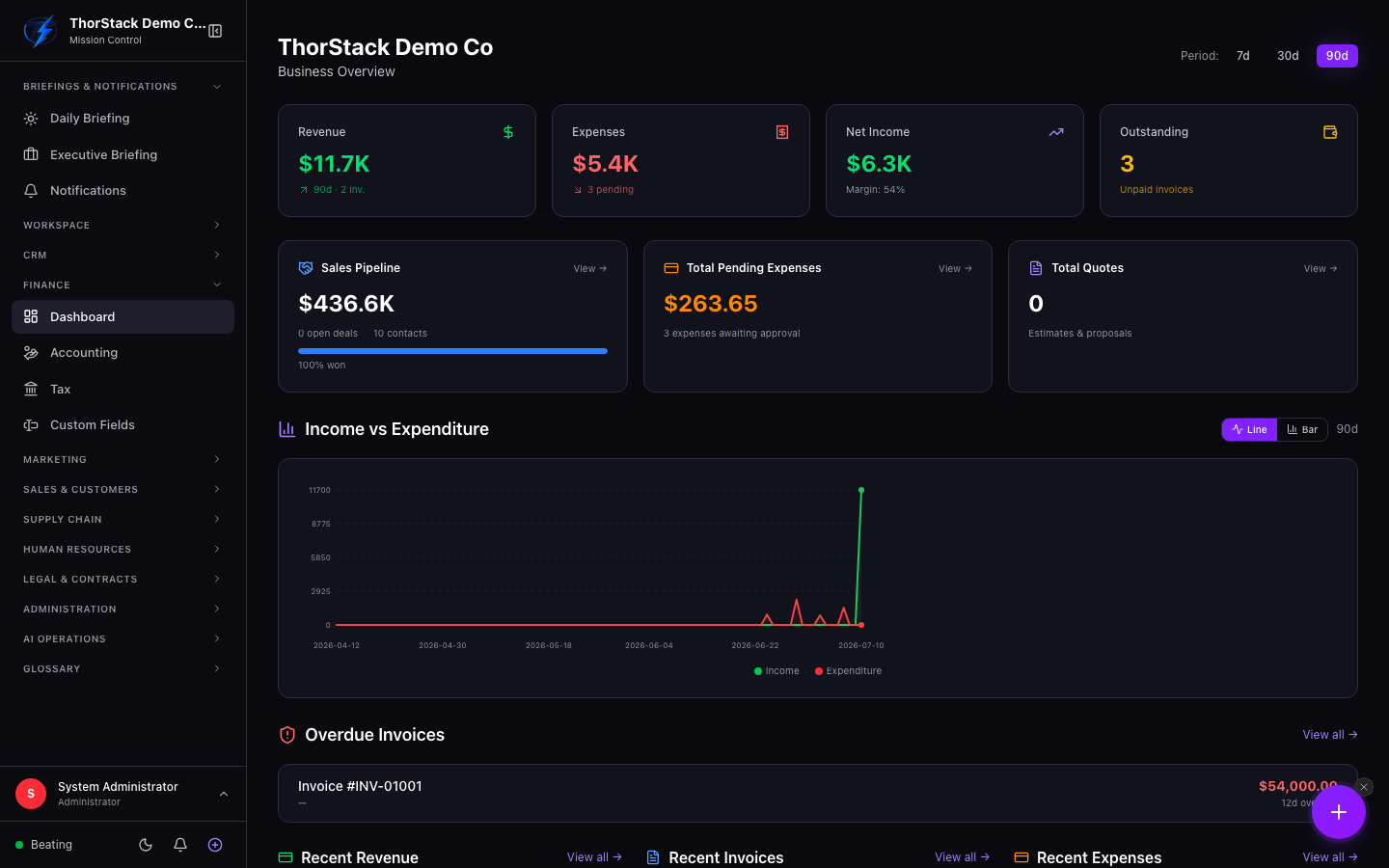Toggle the Expenditure legend series
The image size is (1389, 868).
point(849,671)
